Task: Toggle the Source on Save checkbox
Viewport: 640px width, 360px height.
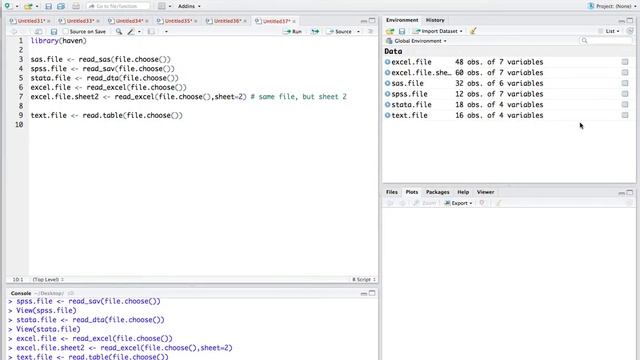Action: pos(65,31)
